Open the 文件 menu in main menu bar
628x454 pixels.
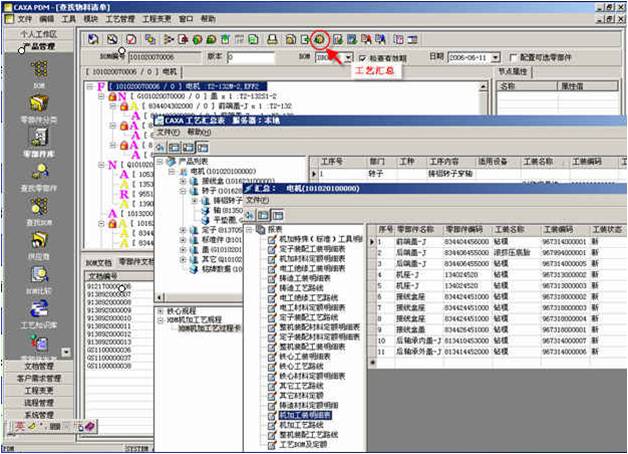24,19
